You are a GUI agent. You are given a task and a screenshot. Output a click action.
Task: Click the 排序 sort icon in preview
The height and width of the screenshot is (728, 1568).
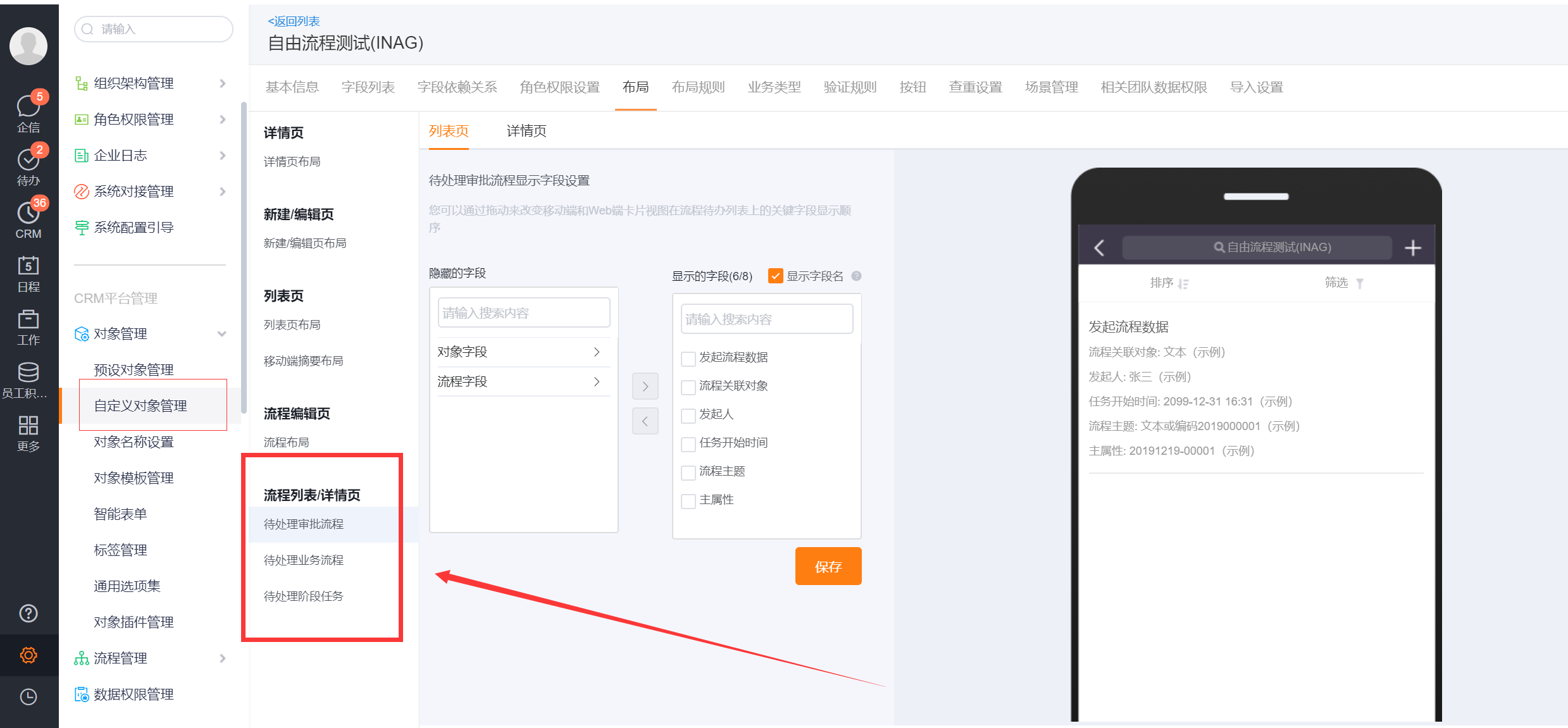(x=1183, y=284)
